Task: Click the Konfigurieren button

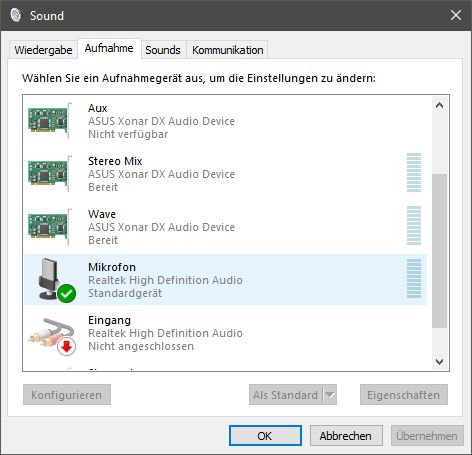Action: (x=67, y=395)
